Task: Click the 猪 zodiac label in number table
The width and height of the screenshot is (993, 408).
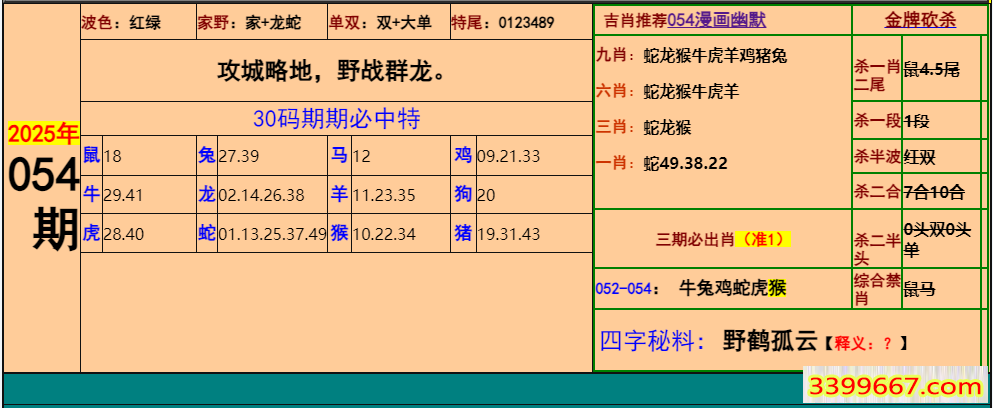Action: pos(464,233)
